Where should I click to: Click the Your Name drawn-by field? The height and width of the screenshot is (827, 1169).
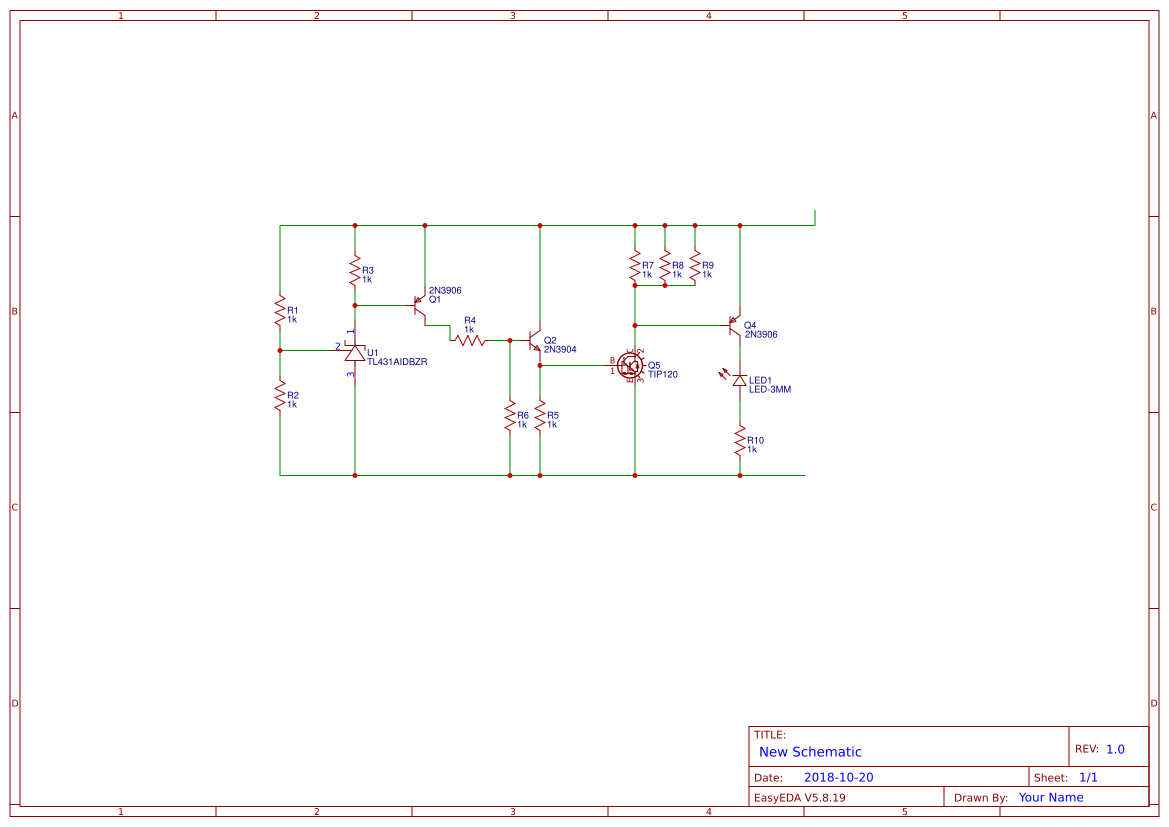(x=1050, y=797)
